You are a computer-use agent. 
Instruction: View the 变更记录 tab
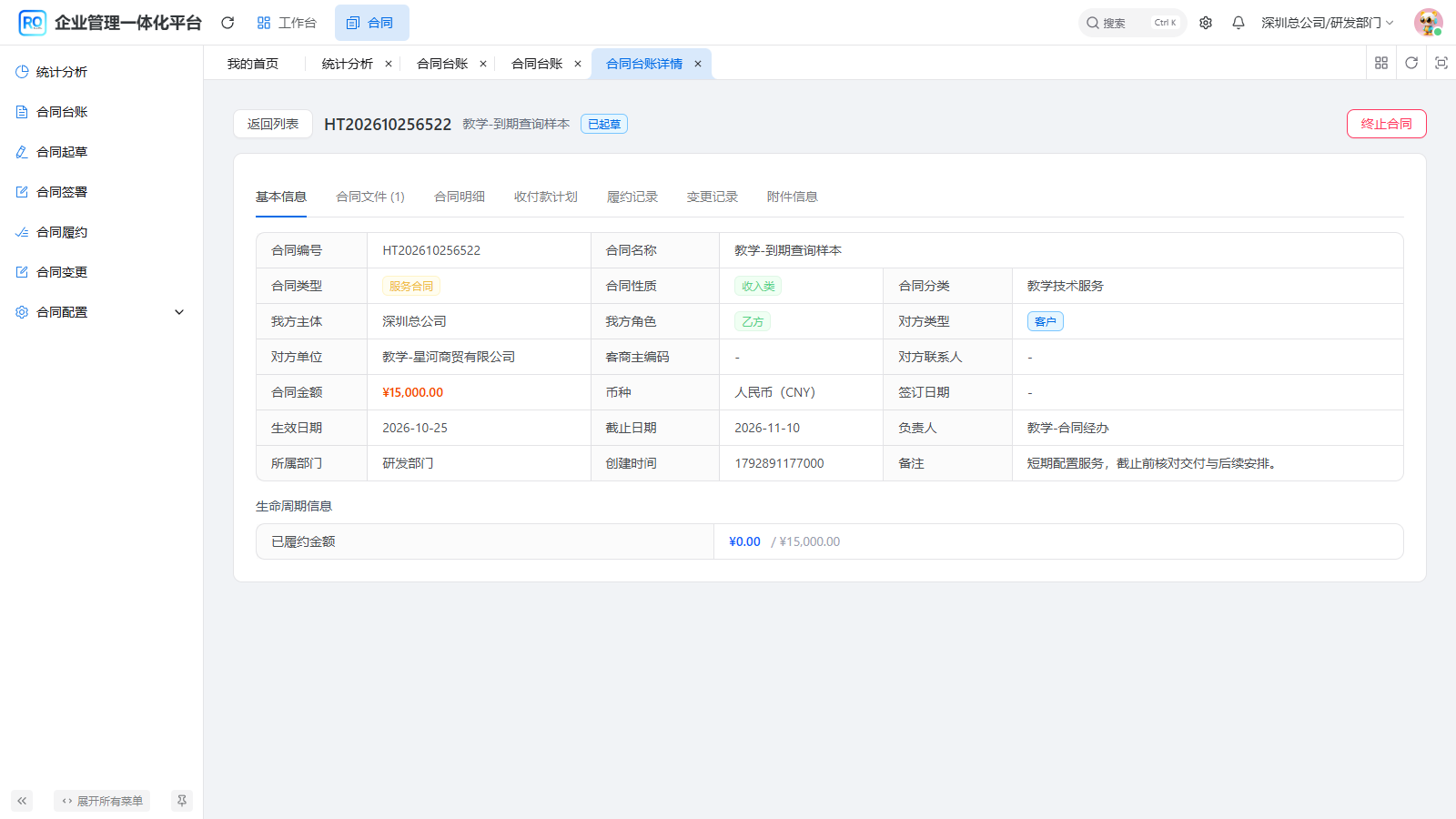[x=713, y=197]
